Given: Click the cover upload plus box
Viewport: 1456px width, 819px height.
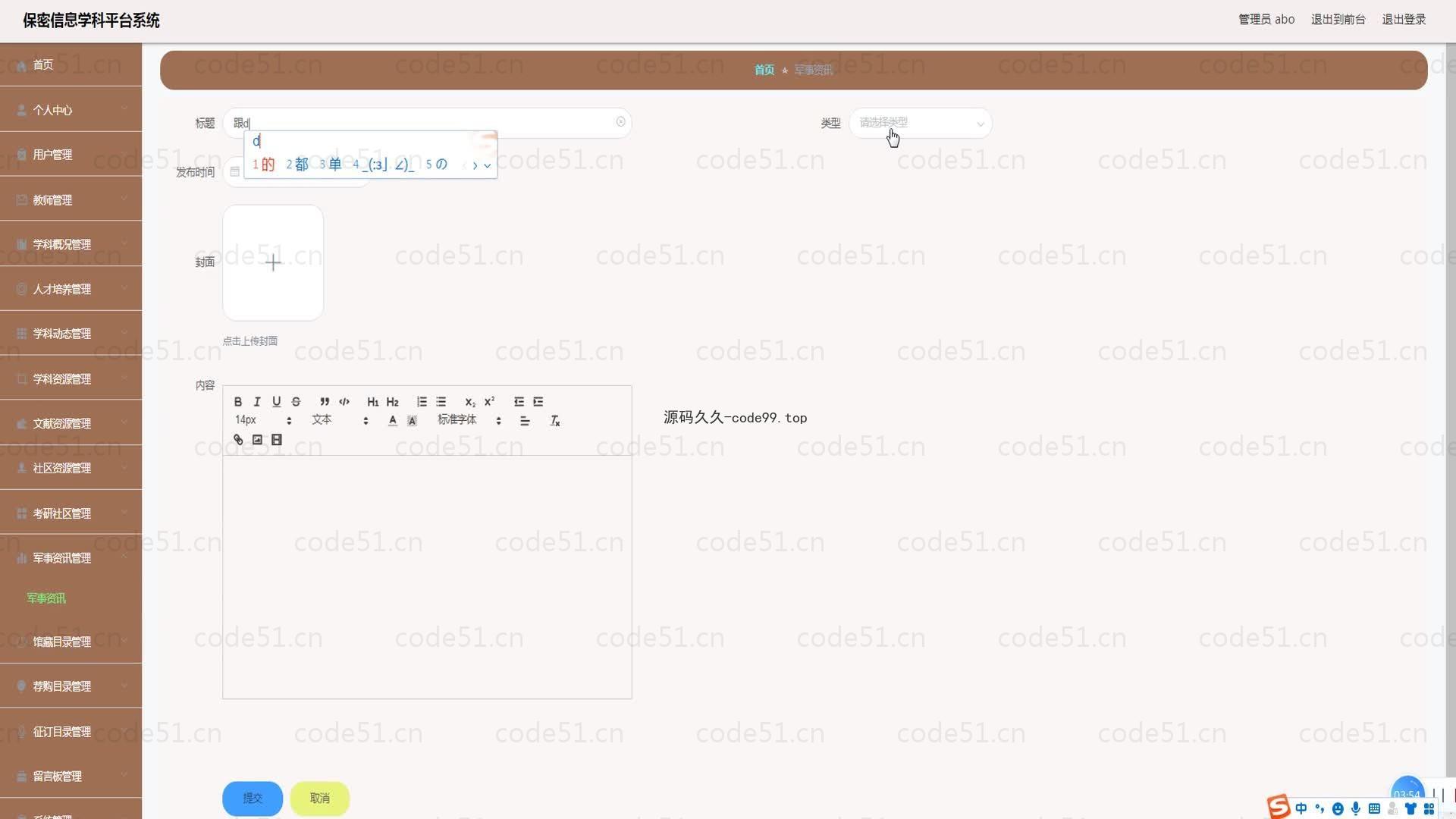Looking at the screenshot, I should click(273, 262).
